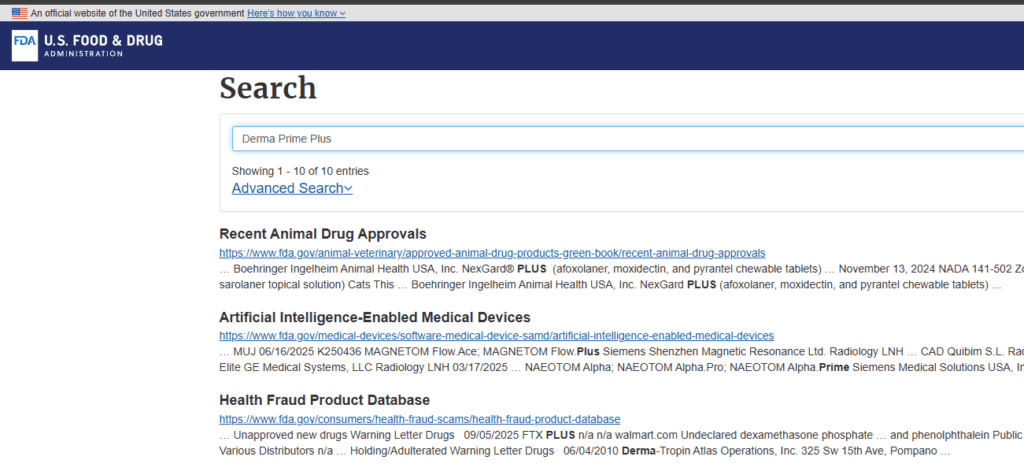Open the health-fraud-product-database URL link
The image size is (1024, 475).
click(x=420, y=419)
